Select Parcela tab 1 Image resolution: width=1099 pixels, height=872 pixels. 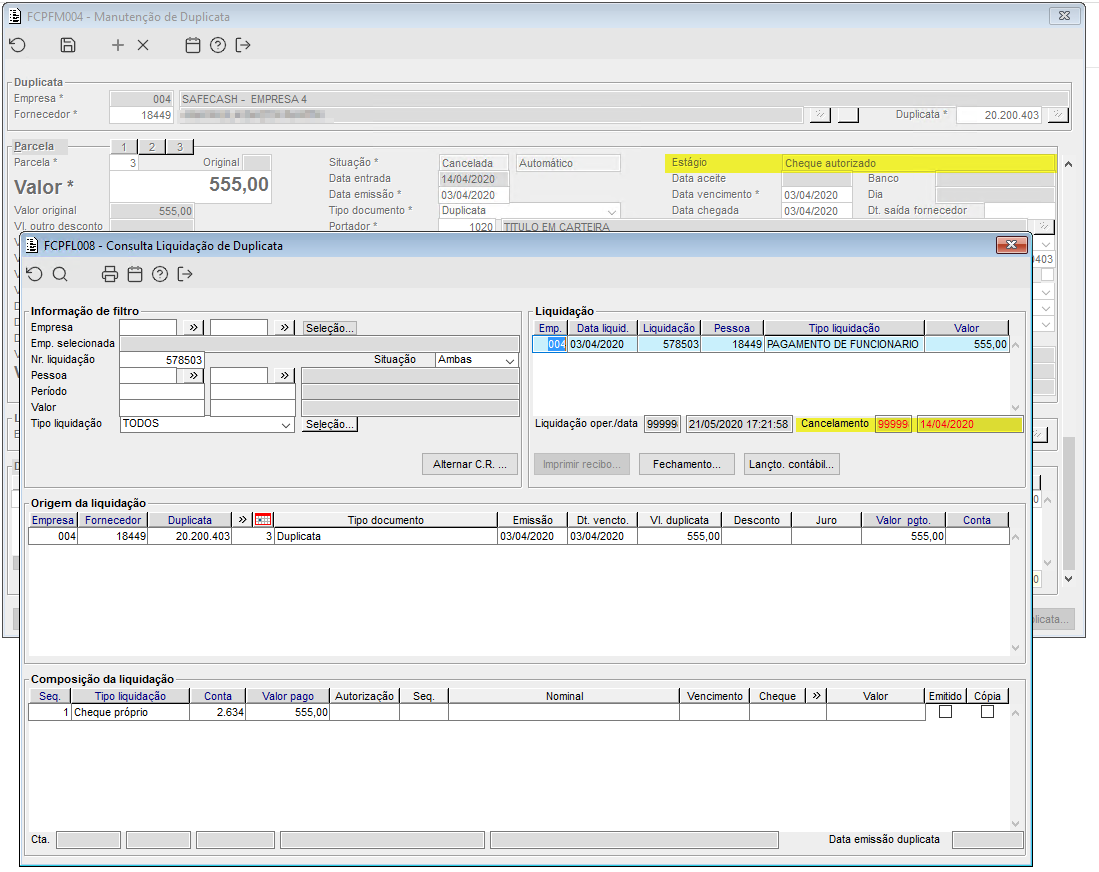point(124,147)
